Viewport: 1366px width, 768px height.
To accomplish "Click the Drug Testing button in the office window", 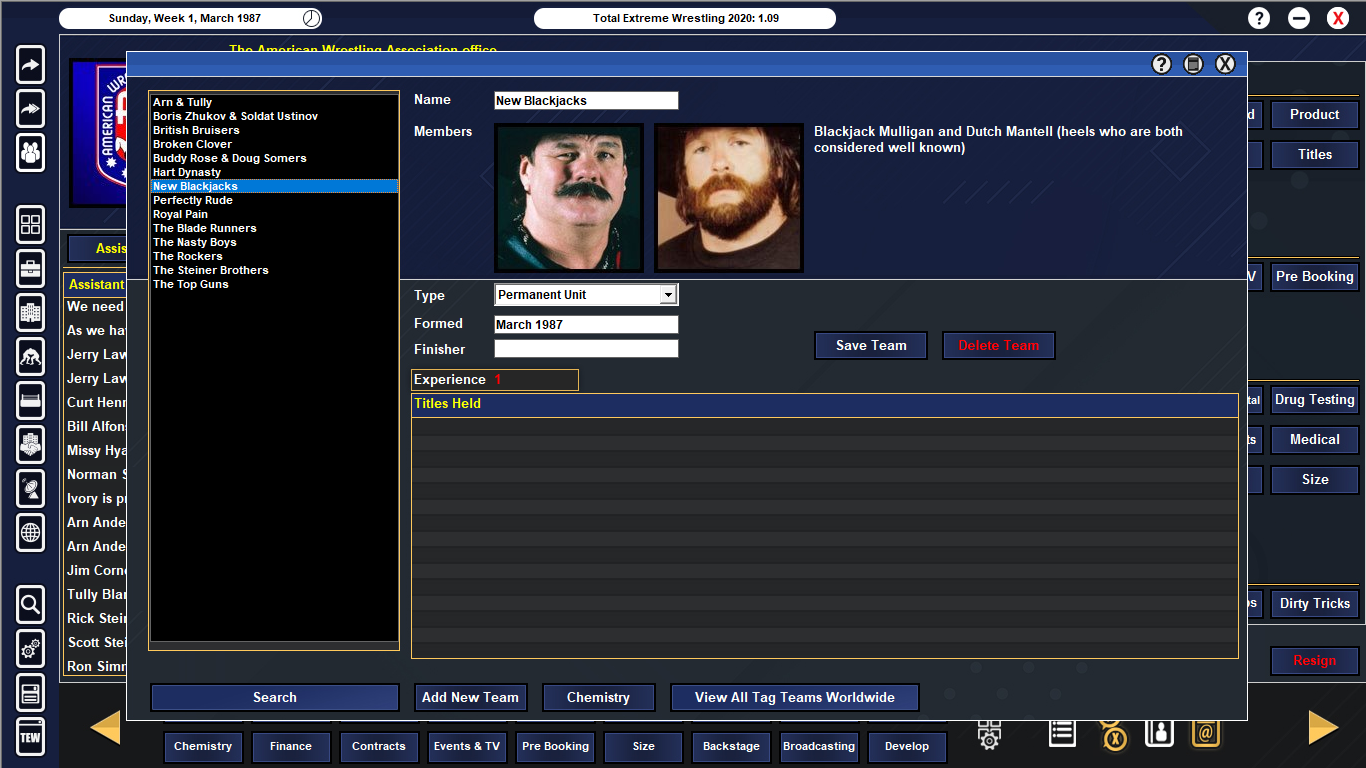I will [x=1314, y=399].
